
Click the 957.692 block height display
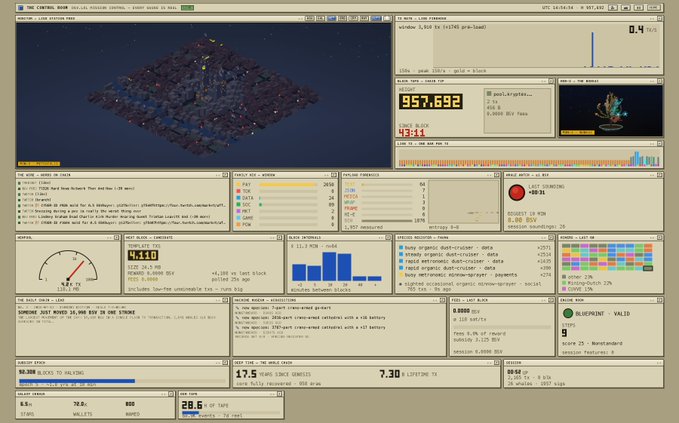[x=430, y=102]
